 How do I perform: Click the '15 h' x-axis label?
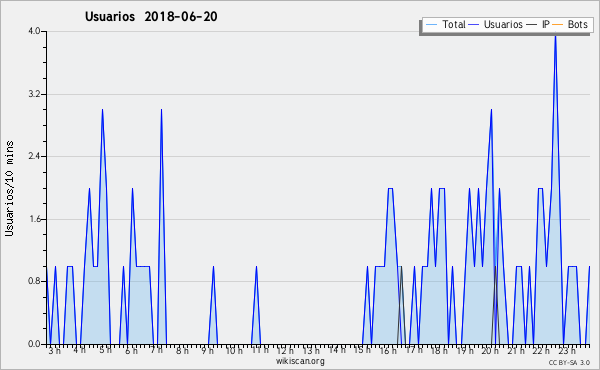pos(362,350)
